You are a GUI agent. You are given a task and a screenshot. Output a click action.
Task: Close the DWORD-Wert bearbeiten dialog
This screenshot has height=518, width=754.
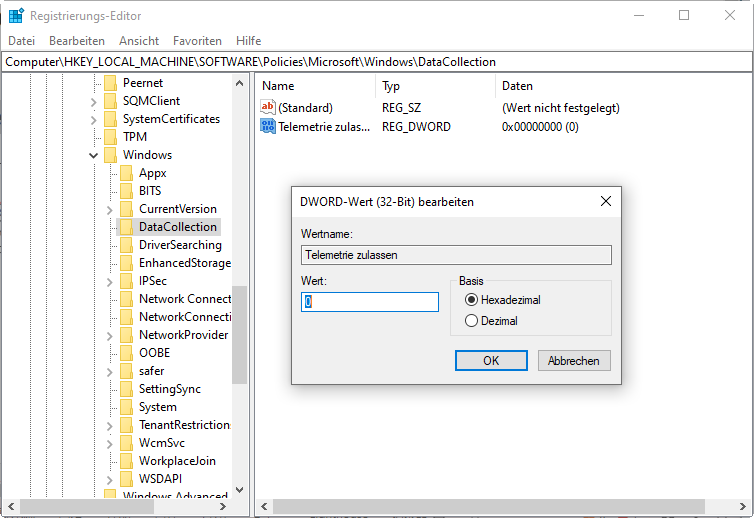606,201
